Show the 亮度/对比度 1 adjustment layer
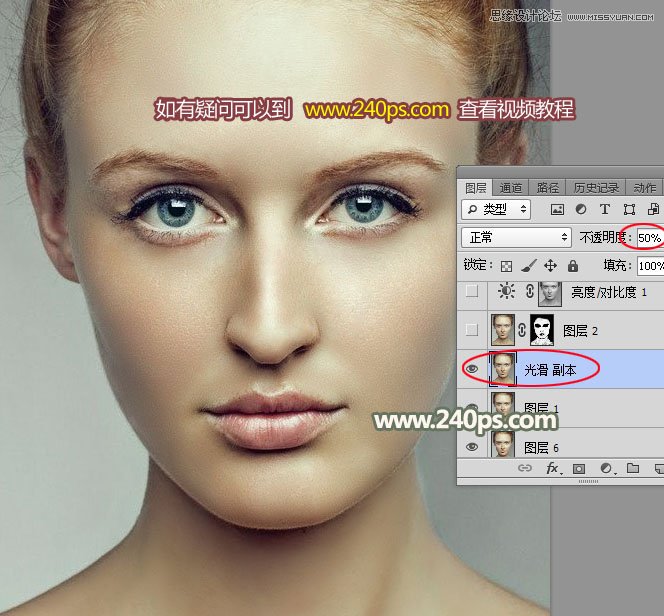Viewport: 664px width, 616px height. [x=471, y=294]
